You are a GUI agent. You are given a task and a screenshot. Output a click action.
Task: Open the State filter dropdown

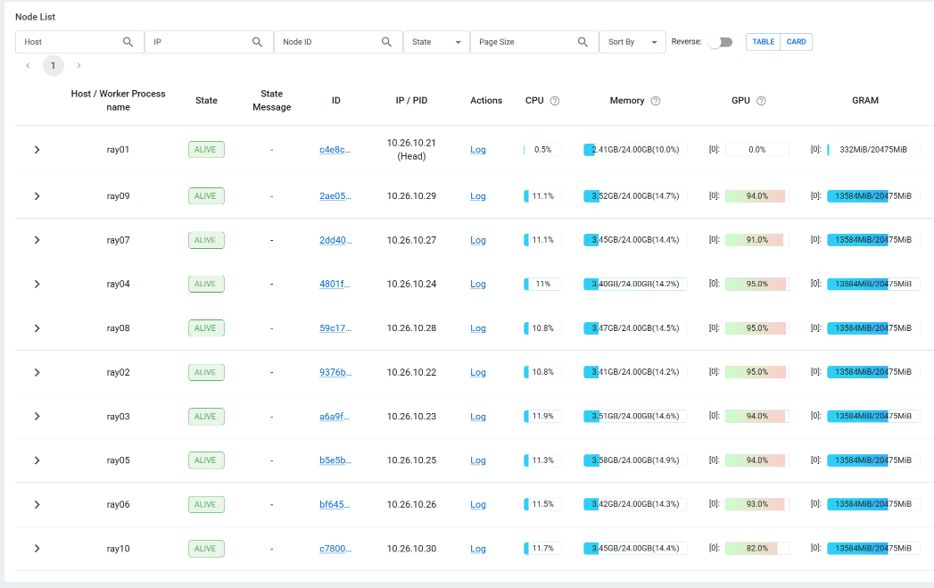click(x=437, y=42)
